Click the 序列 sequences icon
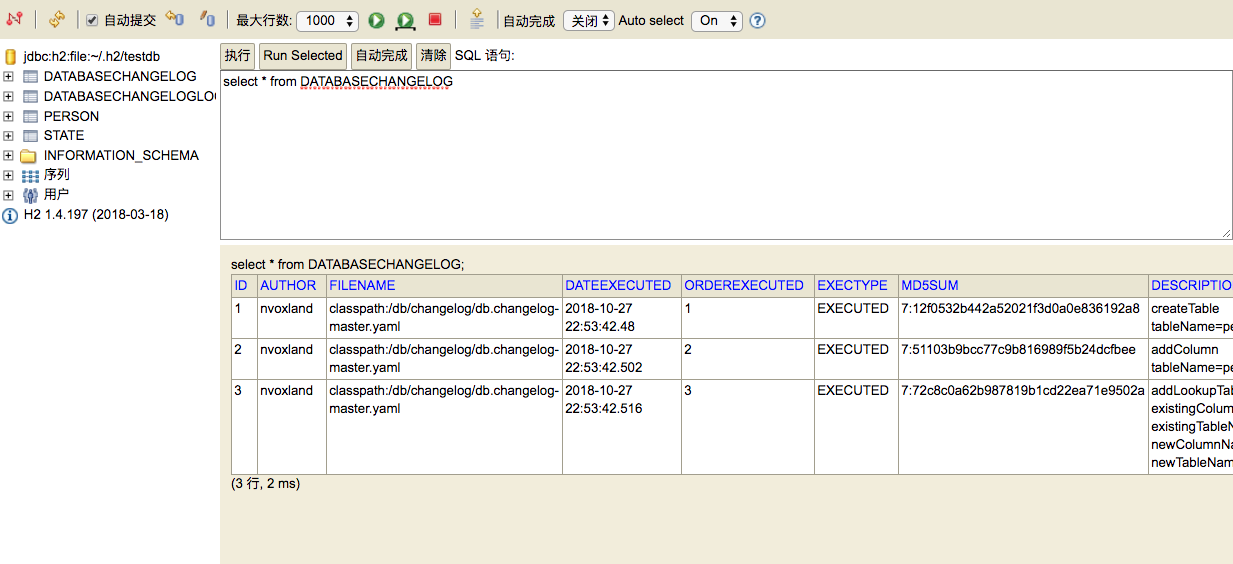Image resolution: width=1233 pixels, height=564 pixels. [x=30, y=175]
